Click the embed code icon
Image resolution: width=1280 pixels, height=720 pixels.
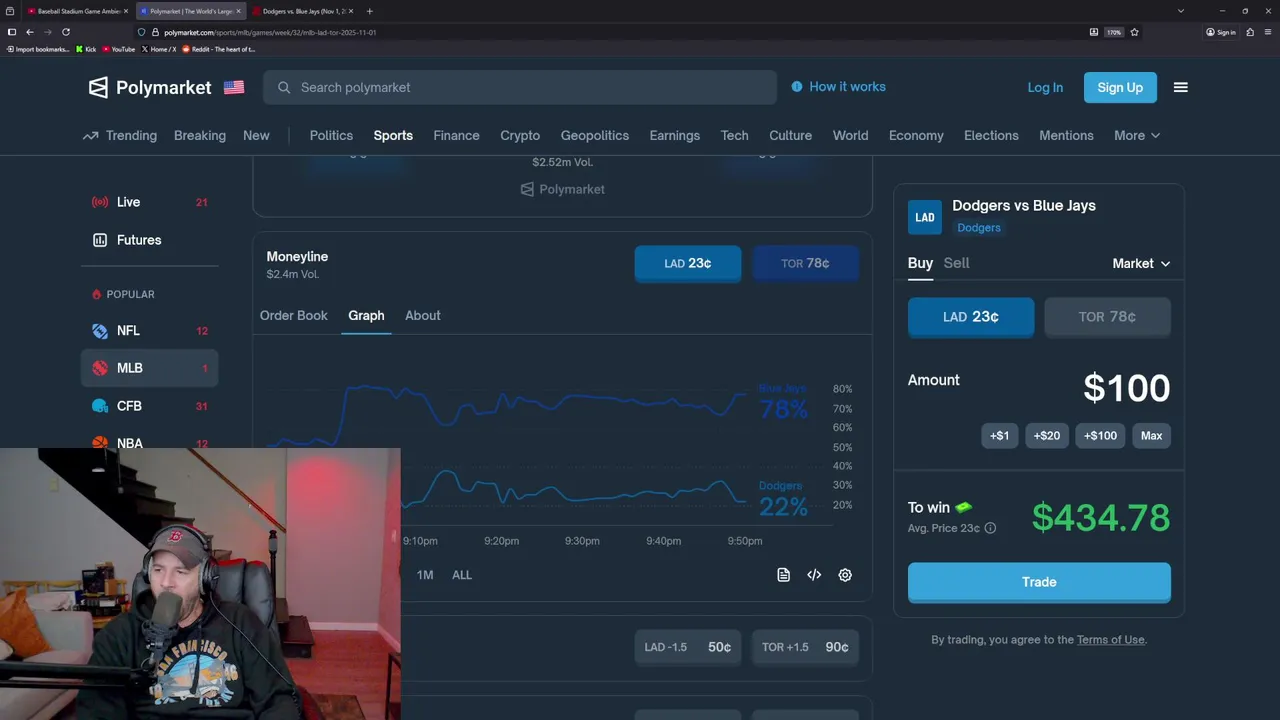(x=814, y=575)
